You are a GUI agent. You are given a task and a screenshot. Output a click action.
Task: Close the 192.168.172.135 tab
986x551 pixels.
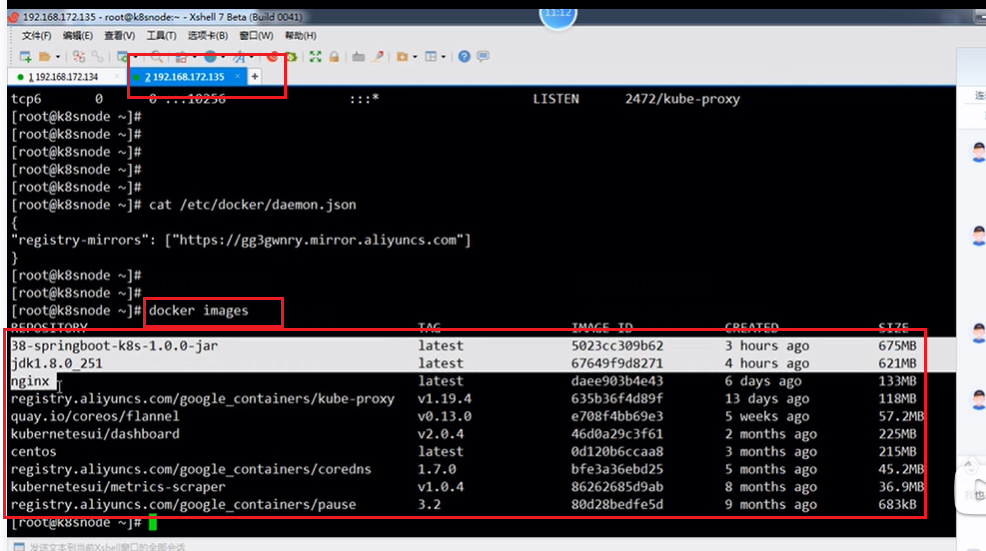tap(238, 76)
